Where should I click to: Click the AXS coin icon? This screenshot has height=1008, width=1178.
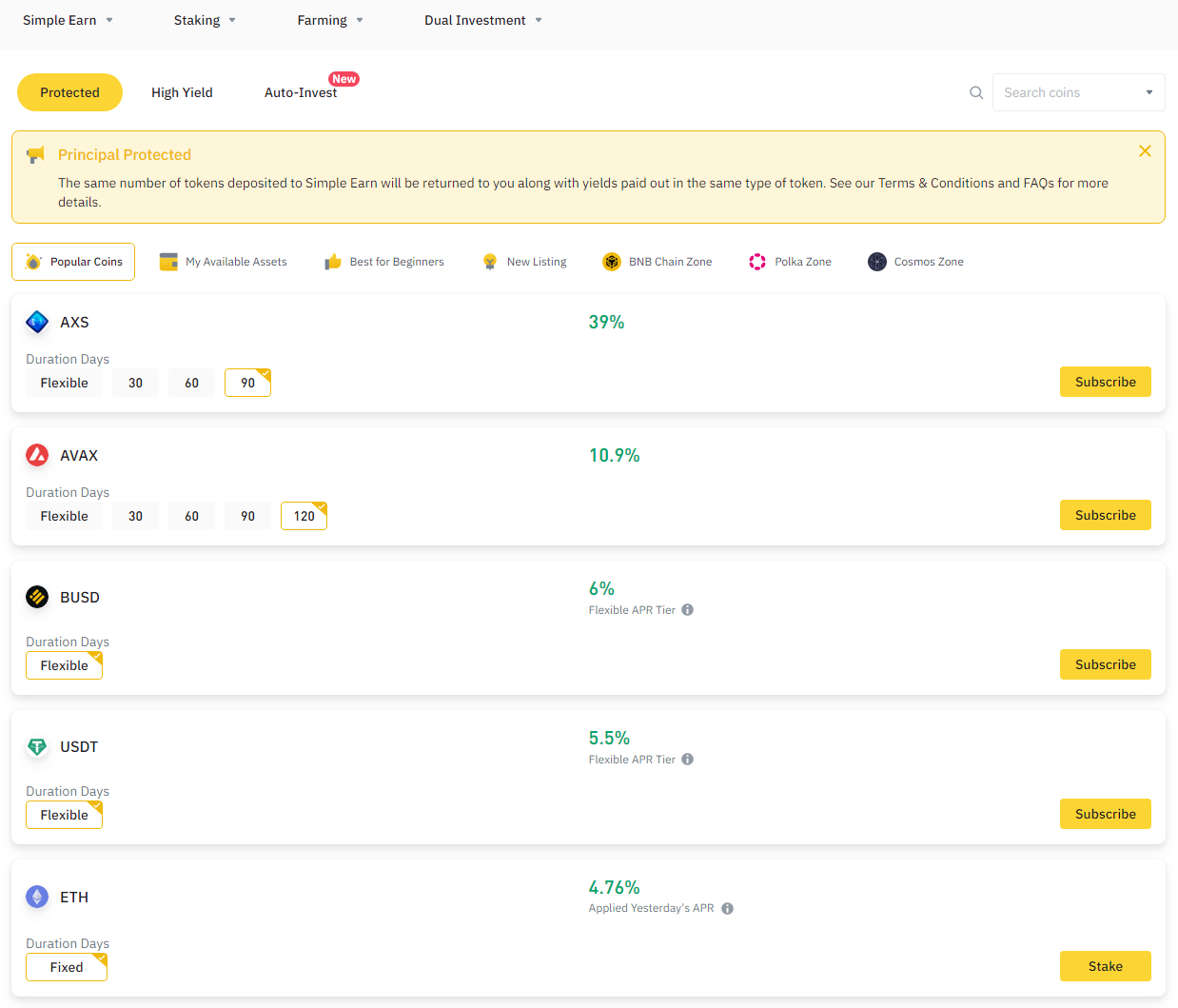[37, 322]
